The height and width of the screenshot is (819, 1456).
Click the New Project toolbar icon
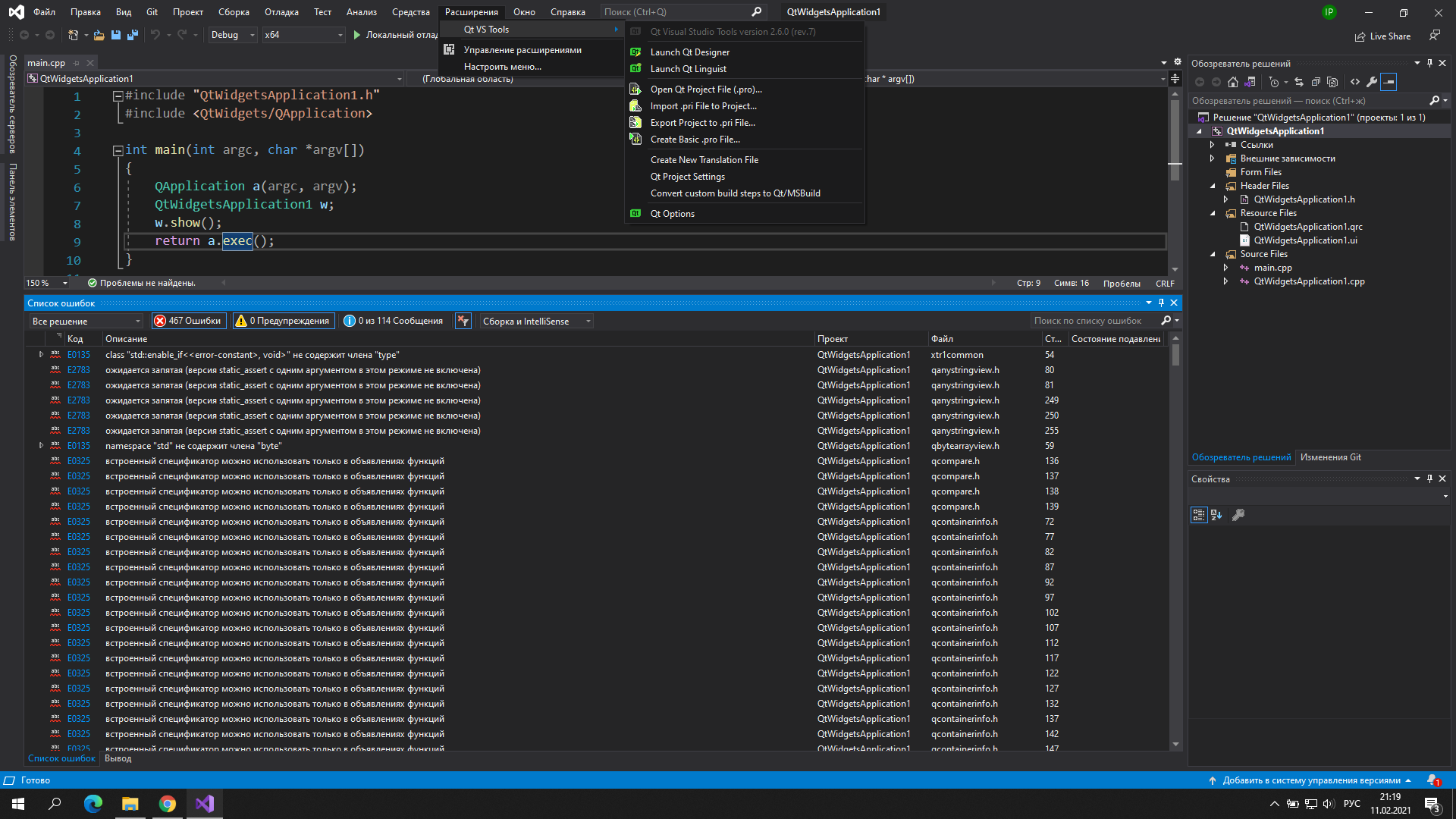click(74, 35)
